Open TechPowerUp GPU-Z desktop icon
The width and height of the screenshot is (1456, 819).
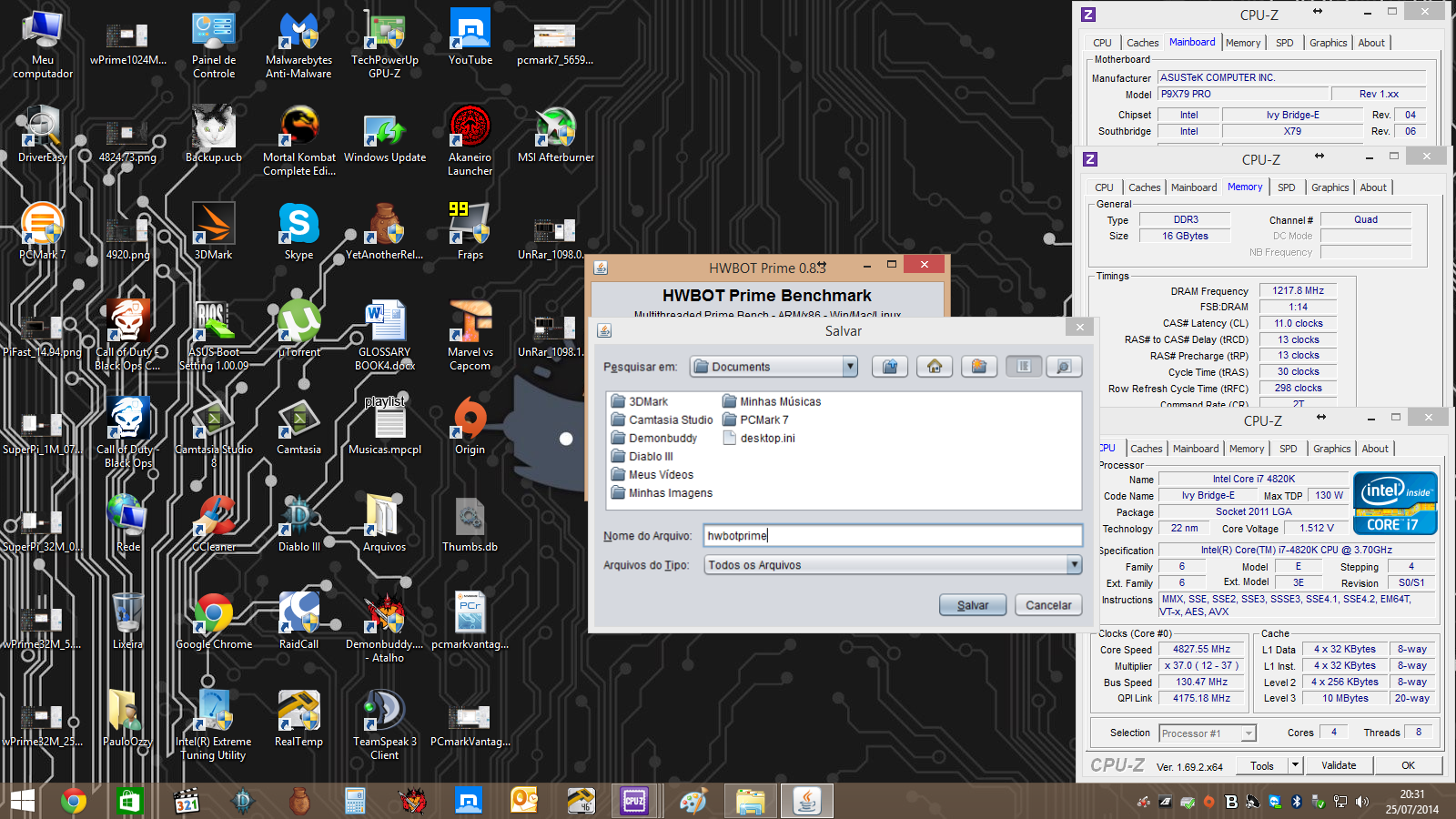(x=385, y=43)
